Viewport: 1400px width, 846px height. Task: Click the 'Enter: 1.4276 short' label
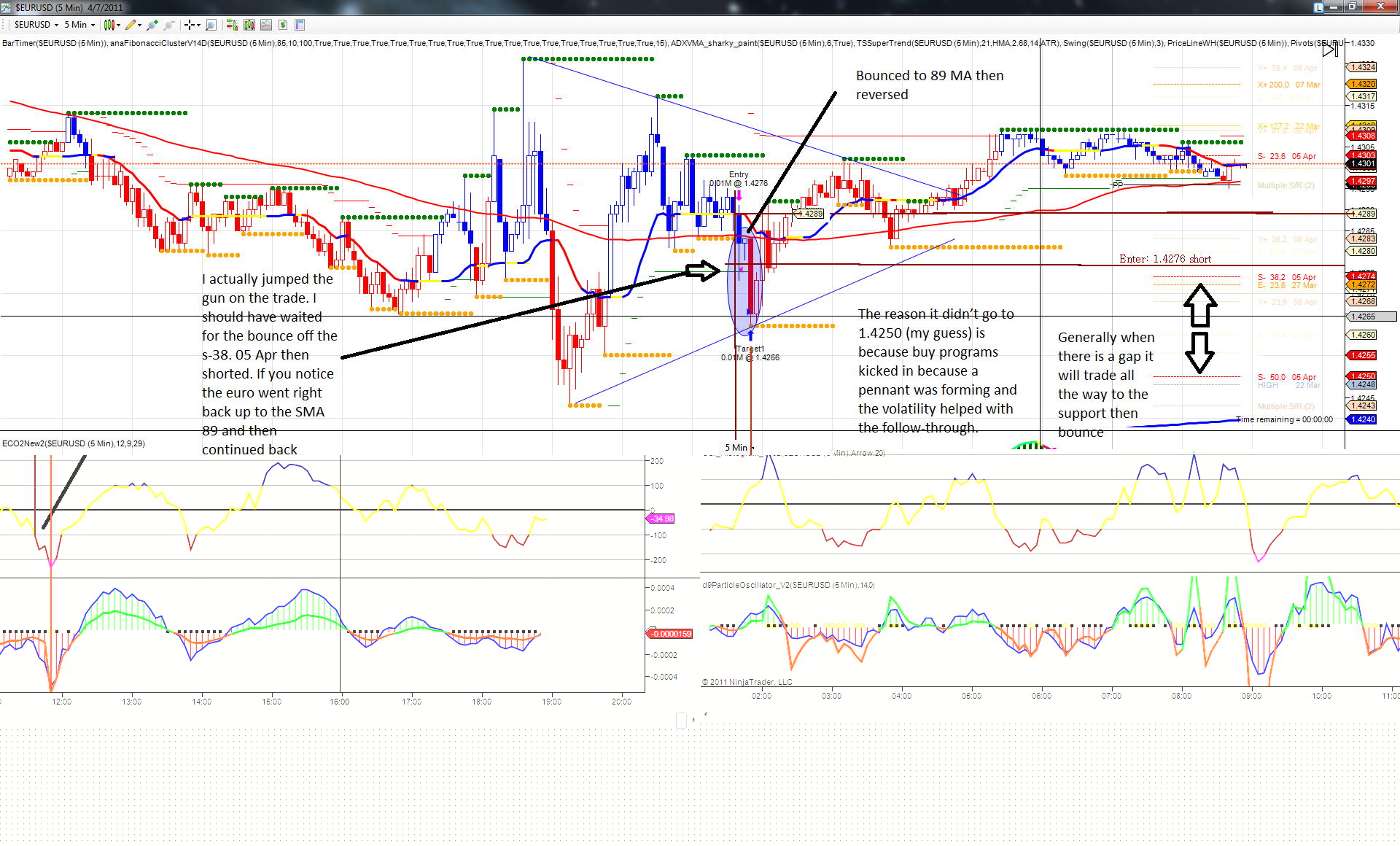(x=1165, y=259)
